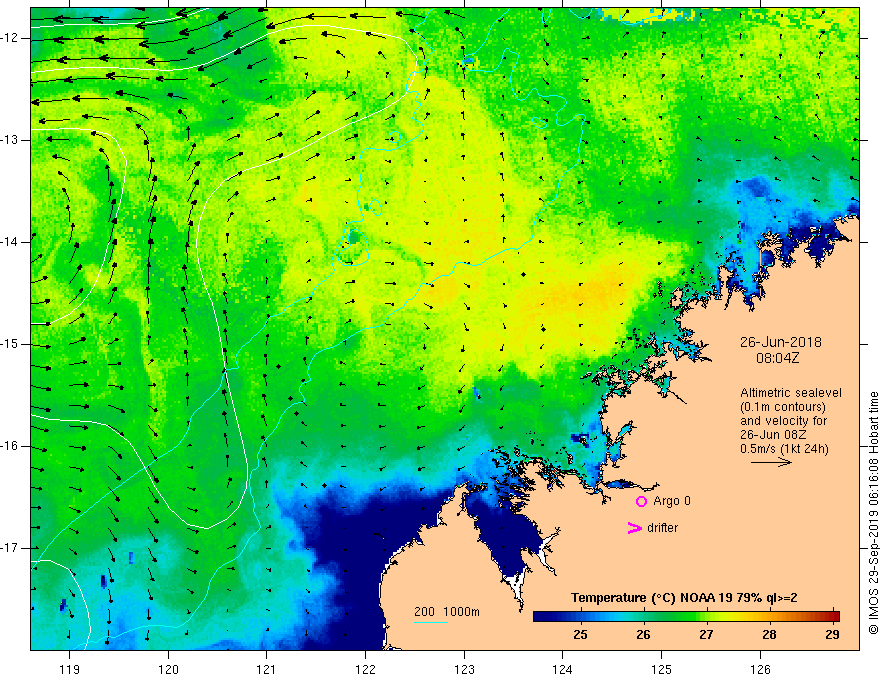Viewport: 880px width, 680px height.
Task: Click the 26-Jun-2018 date label
Action: pyautogui.click(x=780, y=342)
